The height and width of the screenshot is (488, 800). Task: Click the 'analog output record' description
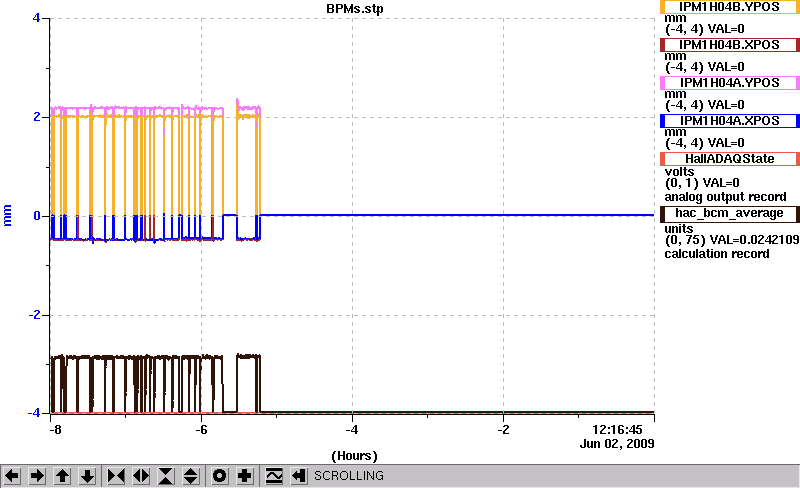[x=725, y=197]
